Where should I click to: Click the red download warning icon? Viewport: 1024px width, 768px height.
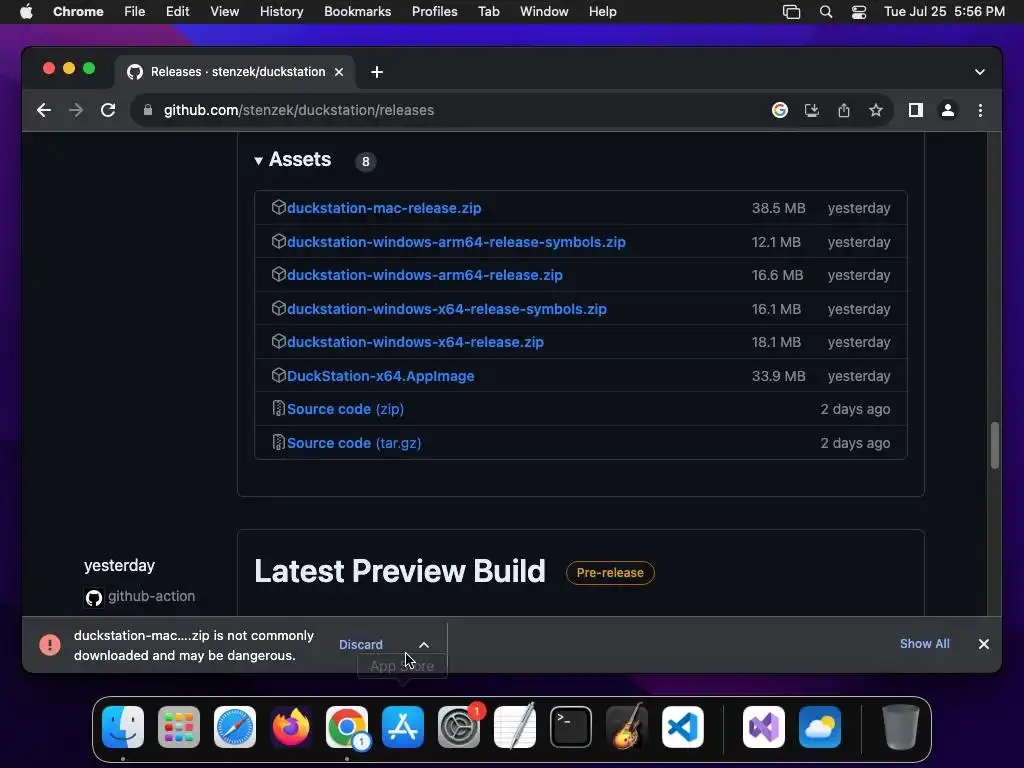50,645
